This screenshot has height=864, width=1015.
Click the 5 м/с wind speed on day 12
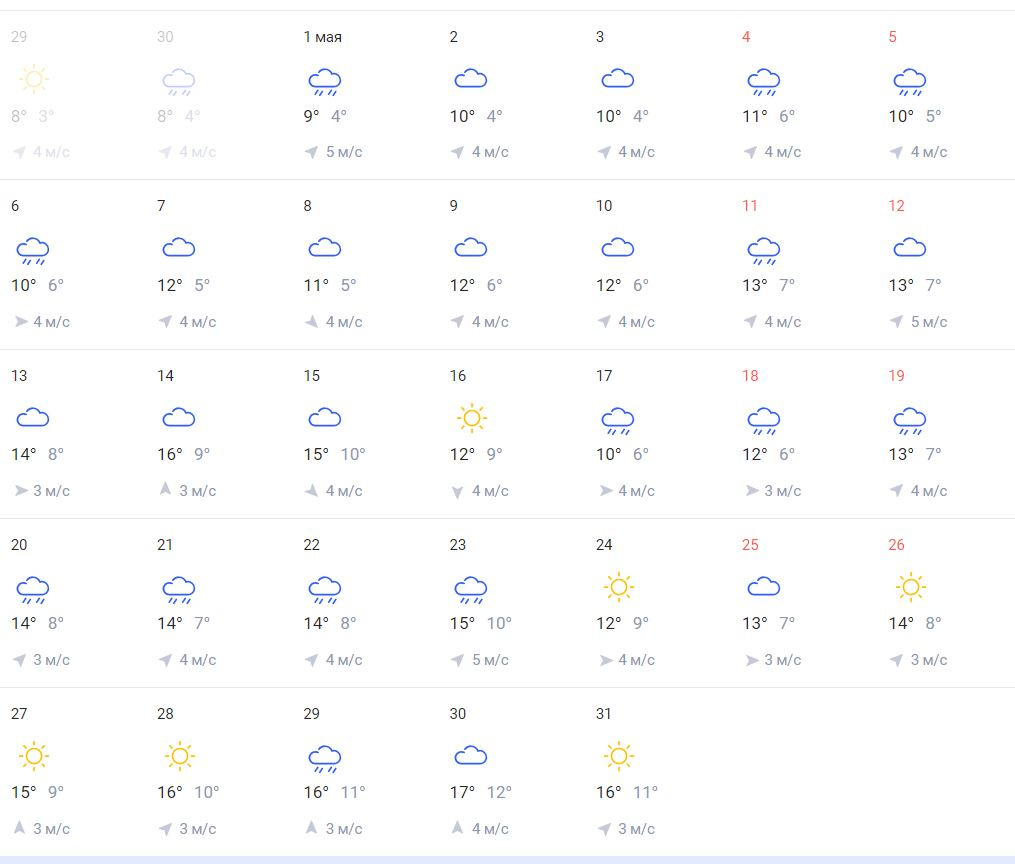pos(929,322)
